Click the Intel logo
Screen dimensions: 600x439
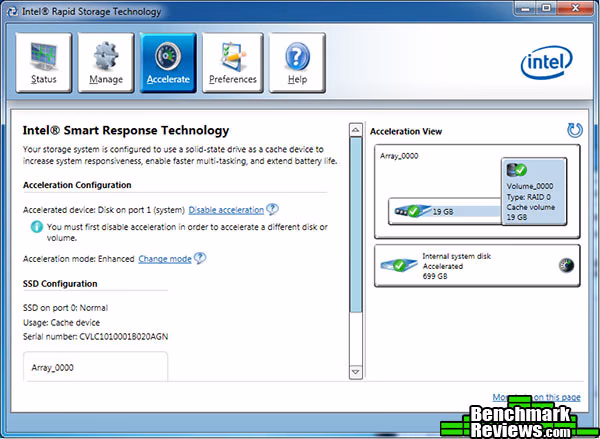(546, 62)
